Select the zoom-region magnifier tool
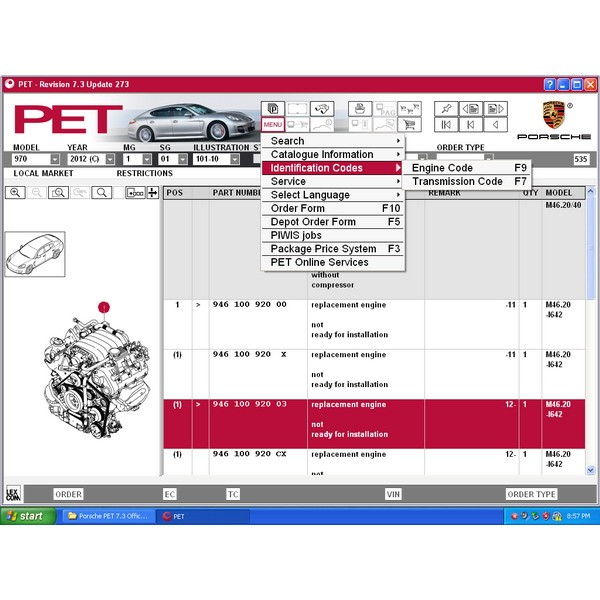The height and width of the screenshot is (600, 600). [x=58, y=192]
